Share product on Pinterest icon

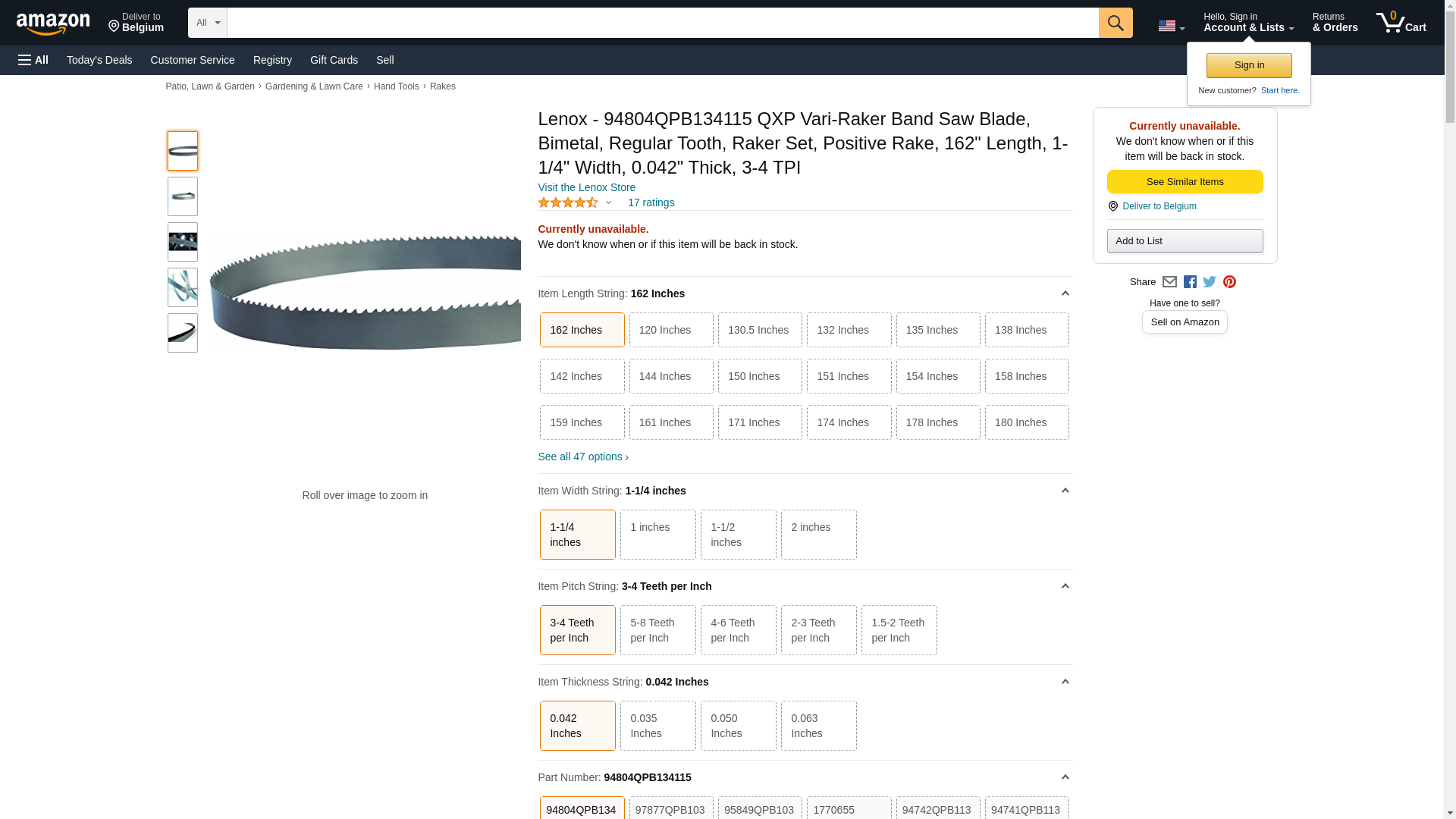tap(1229, 282)
